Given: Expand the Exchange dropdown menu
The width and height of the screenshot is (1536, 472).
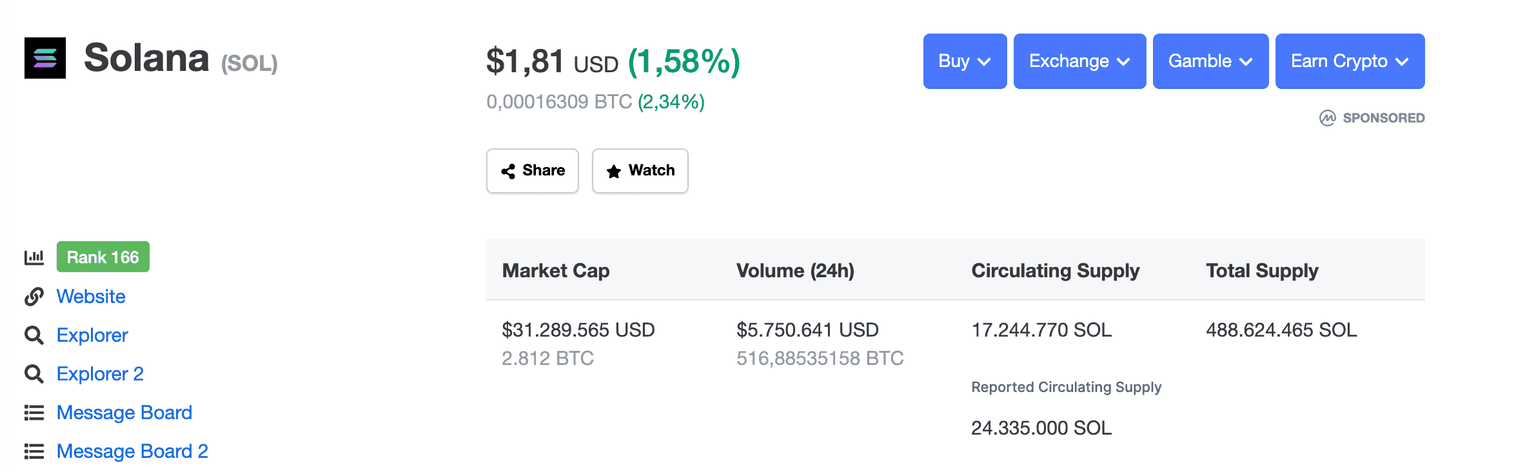Looking at the screenshot, I should [x=1079, y=61].
